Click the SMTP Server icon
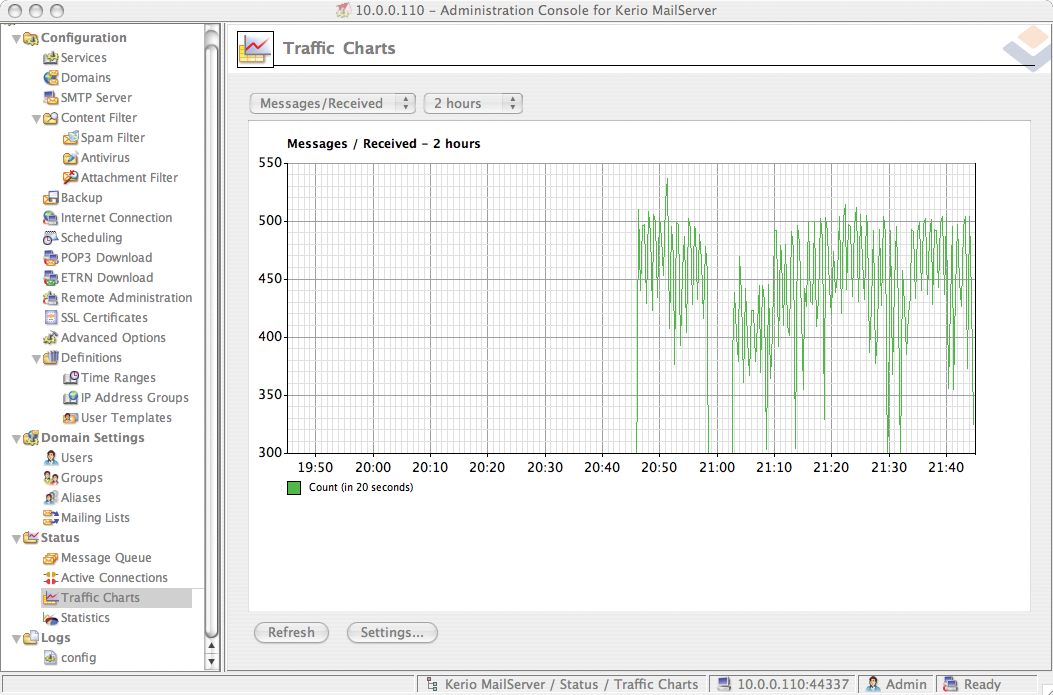 [x=50, y=98]
